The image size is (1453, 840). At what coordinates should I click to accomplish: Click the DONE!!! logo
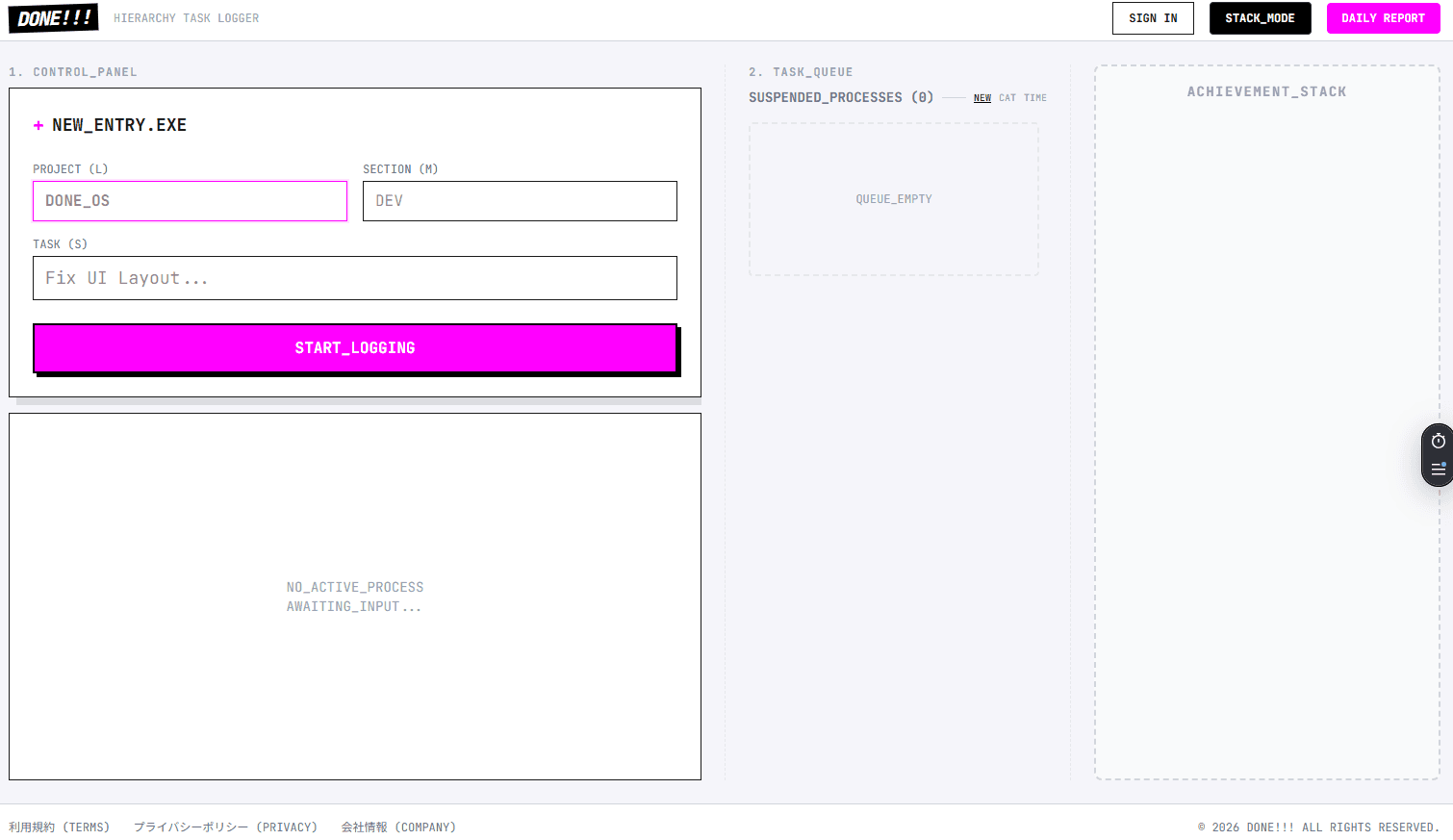[x=54, y=18]
